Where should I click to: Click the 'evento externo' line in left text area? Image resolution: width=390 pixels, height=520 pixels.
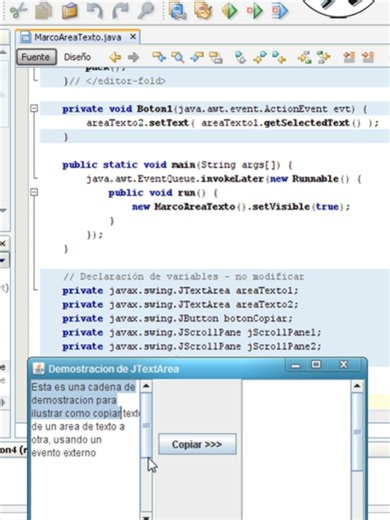point(64,453)
